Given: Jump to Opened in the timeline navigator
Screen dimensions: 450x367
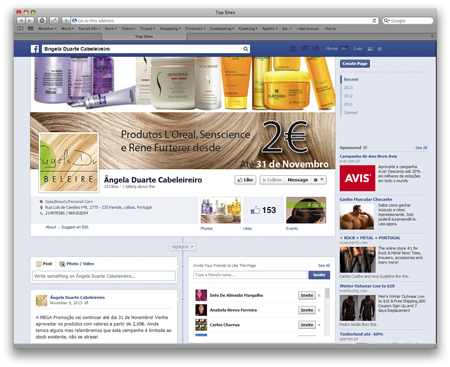Looking at the screenshot, I should tap(350, 113).
